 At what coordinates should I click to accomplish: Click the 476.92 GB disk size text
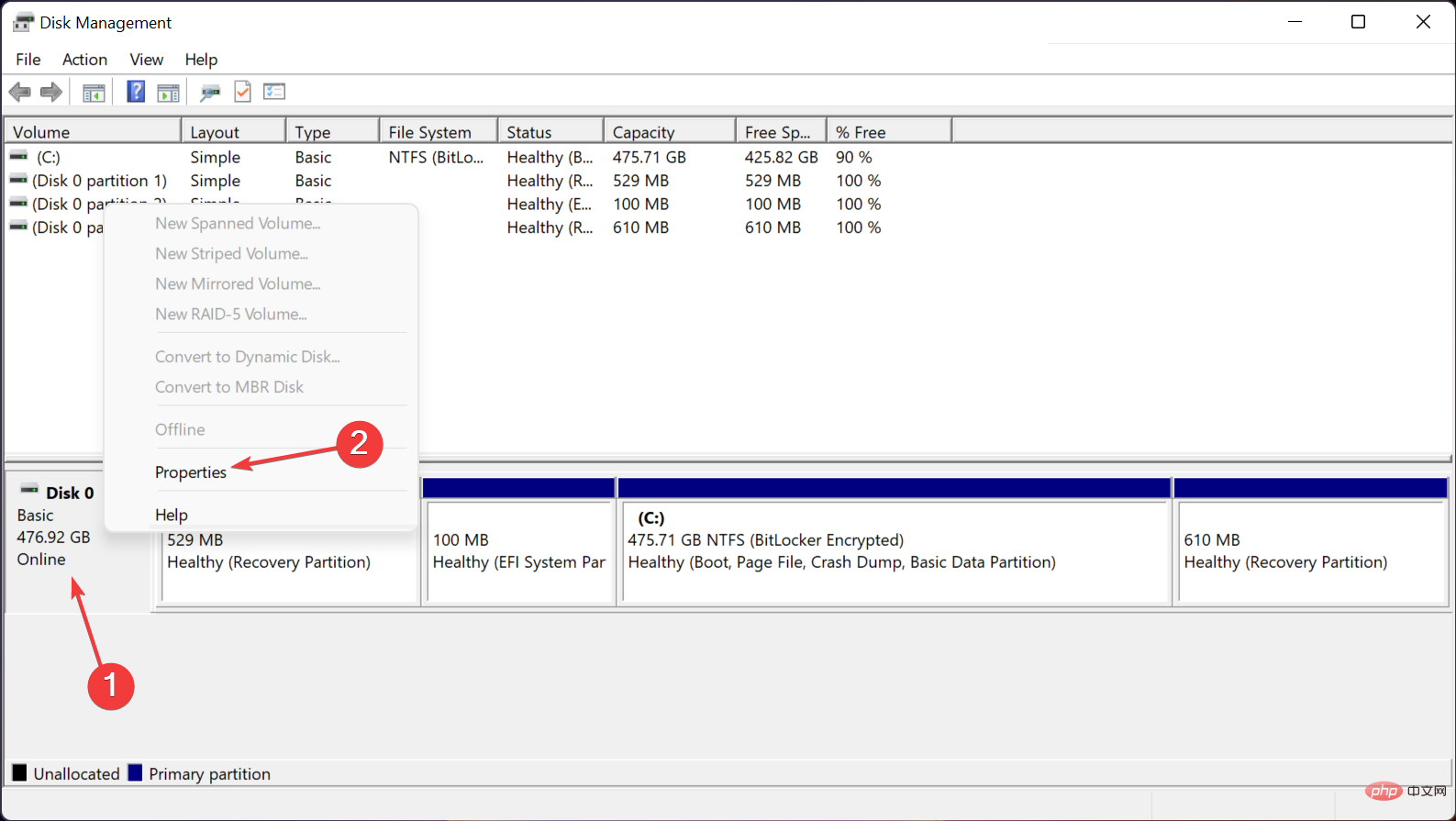point(54,538)
